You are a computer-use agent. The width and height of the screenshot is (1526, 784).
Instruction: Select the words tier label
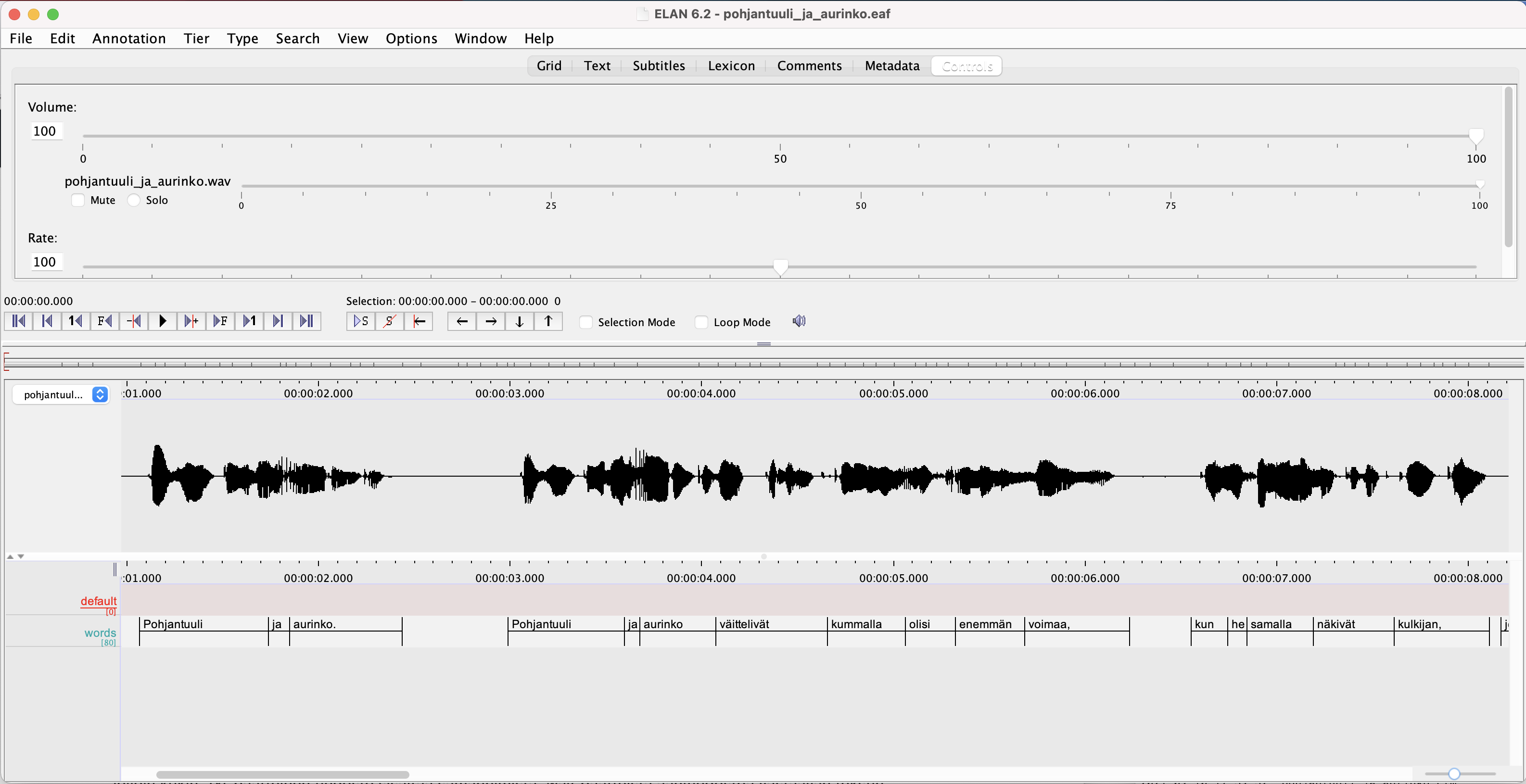click(x=100, y=632)
